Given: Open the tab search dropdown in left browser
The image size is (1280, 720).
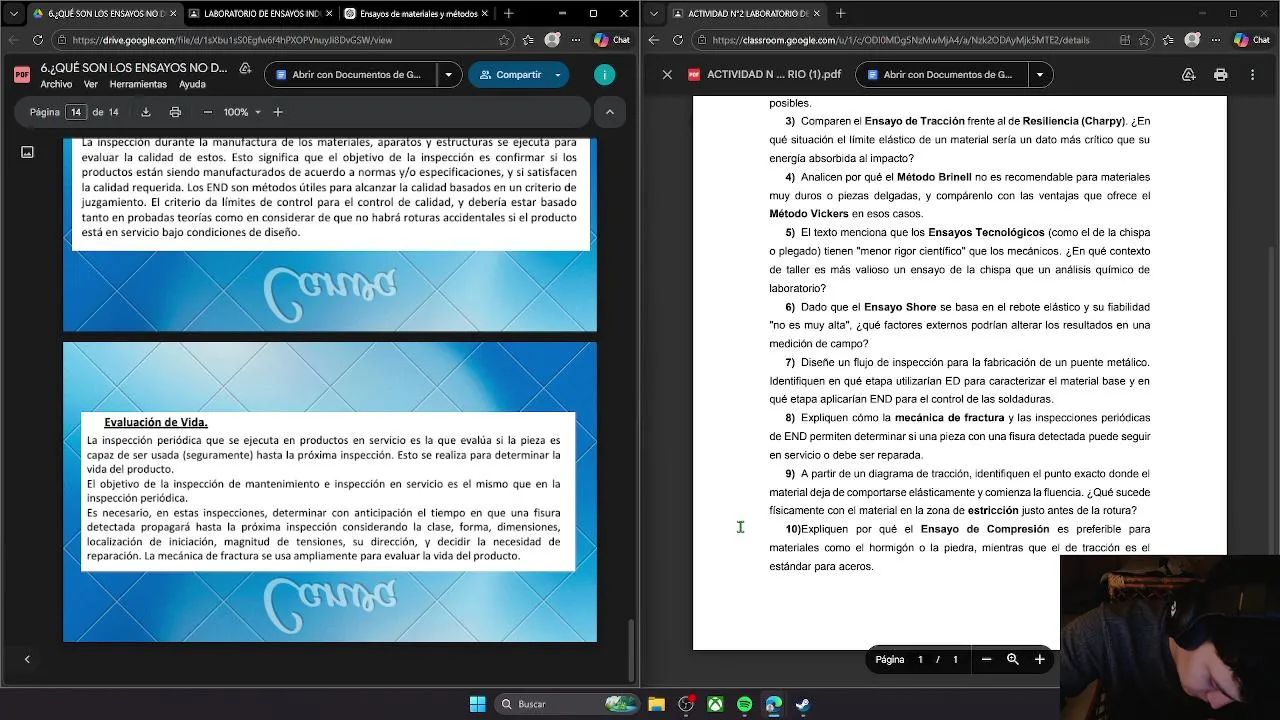Looking at the screenshot, I should coord(13,14).
